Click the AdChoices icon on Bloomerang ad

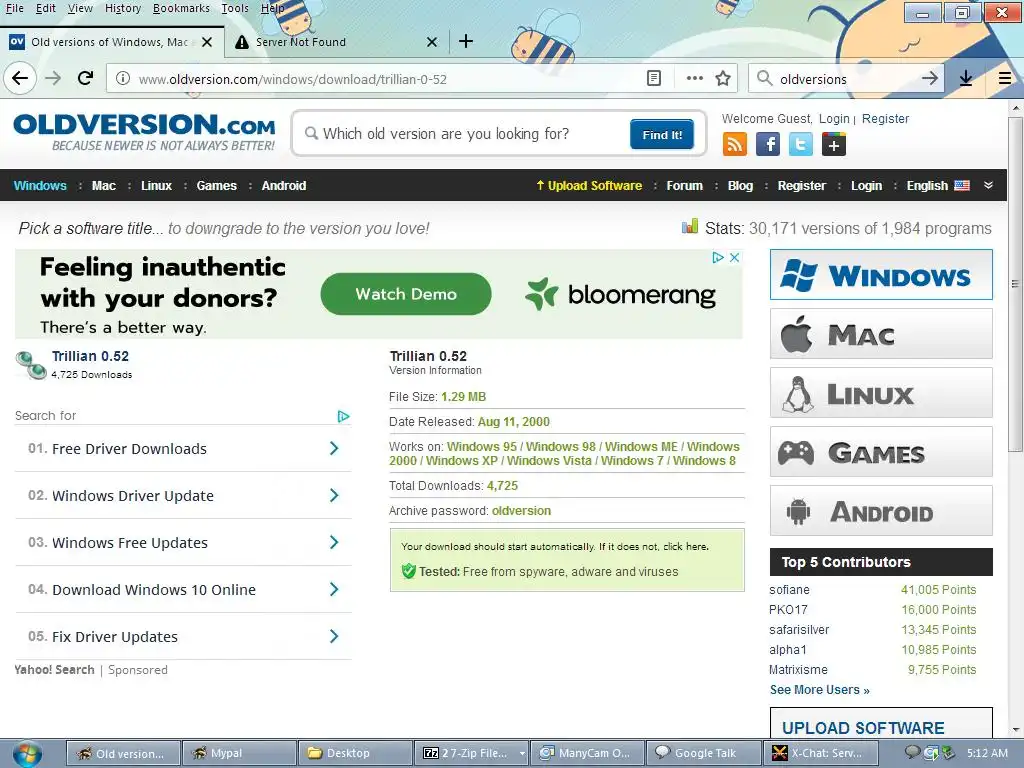tap(718, 257)
